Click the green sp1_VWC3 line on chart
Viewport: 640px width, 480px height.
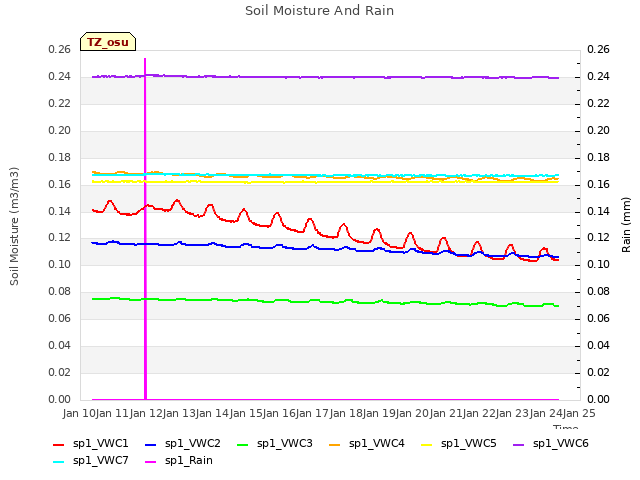(x=327, y=302)
